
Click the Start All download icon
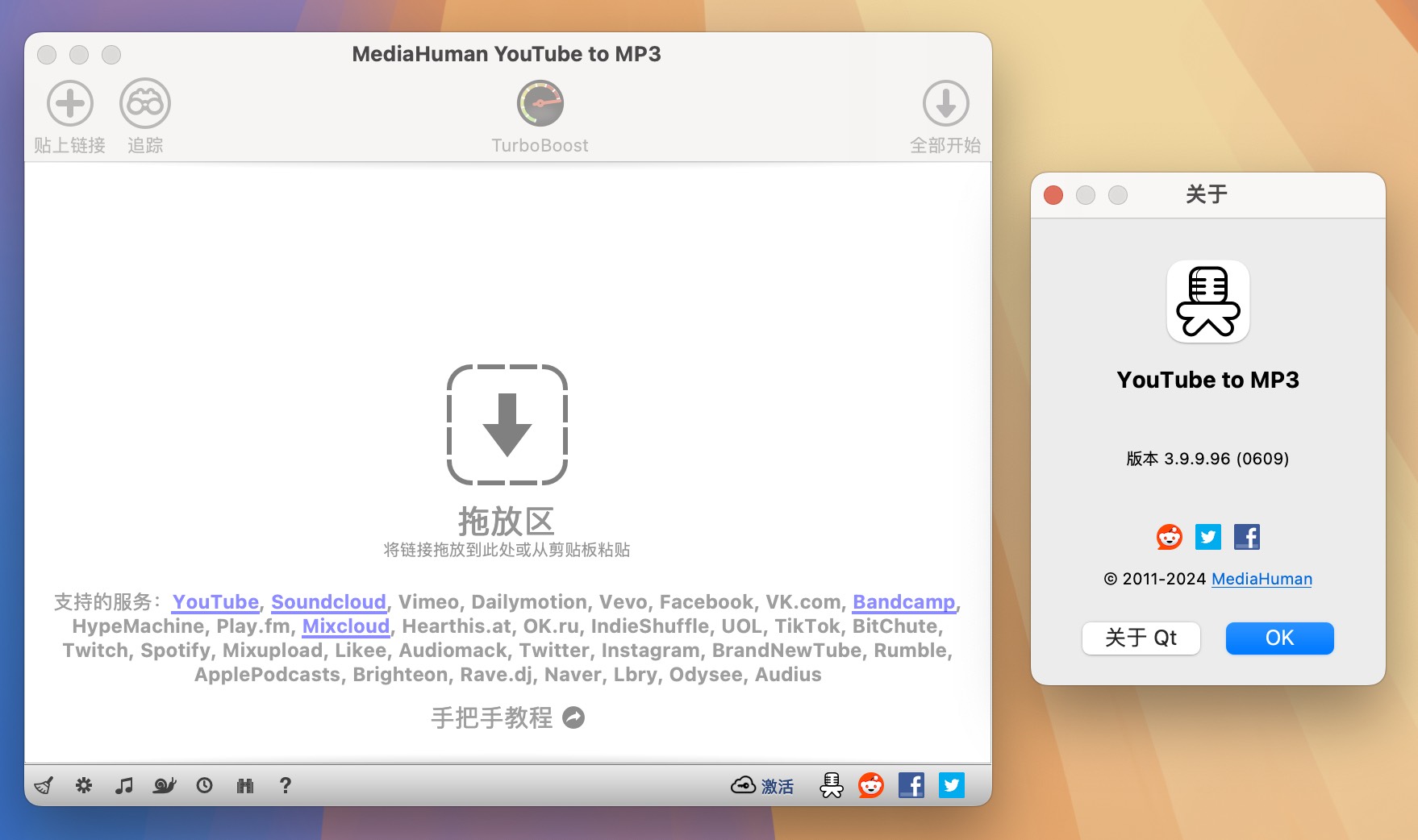pos(945,103)
